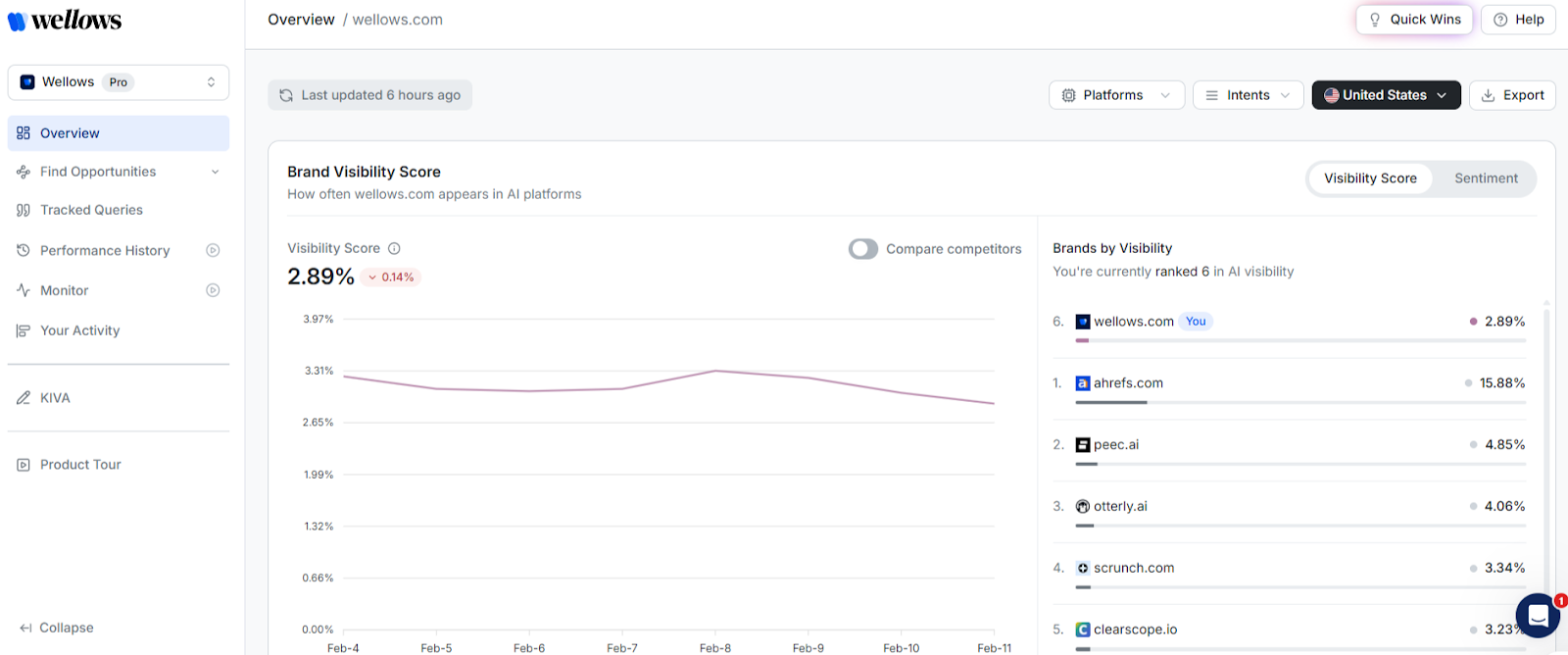This screenshot has width=1568, height=655.
Task: Click the Export button
Action: click(1512, 95)
